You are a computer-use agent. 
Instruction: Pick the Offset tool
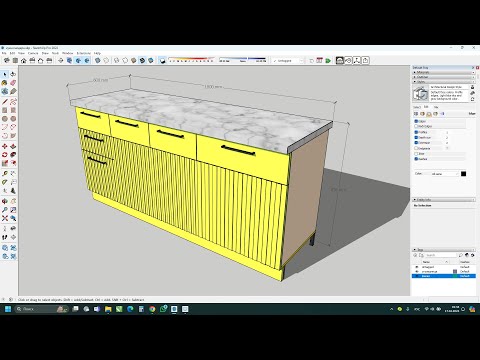[x=13, y=163]
